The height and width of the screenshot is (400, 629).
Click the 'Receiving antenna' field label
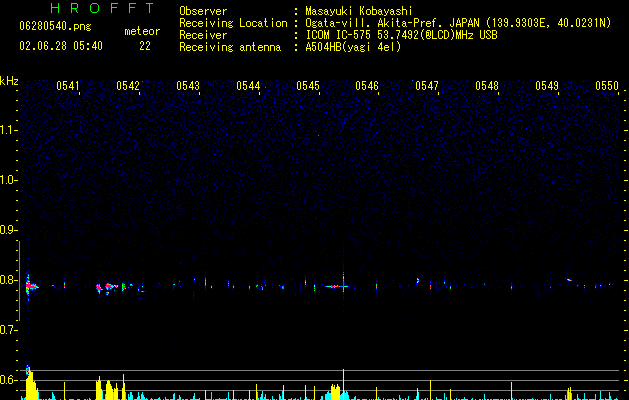(230, 47)
